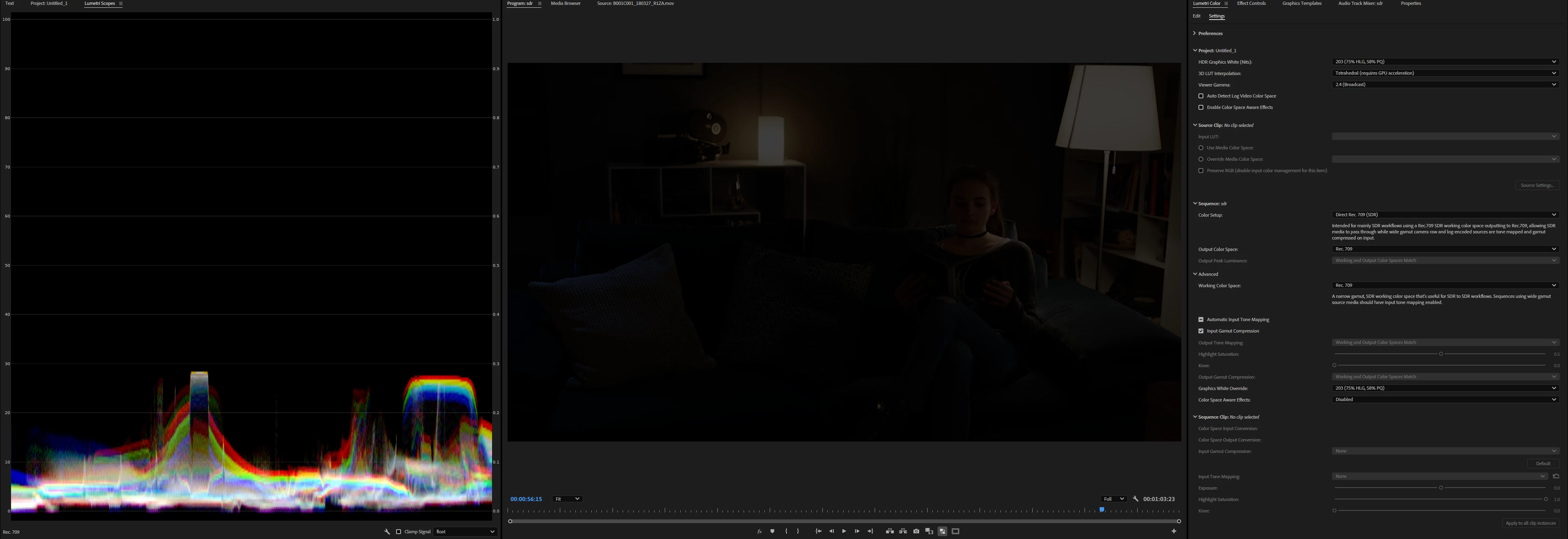Toggle global FX mute button

click(759, 531)
